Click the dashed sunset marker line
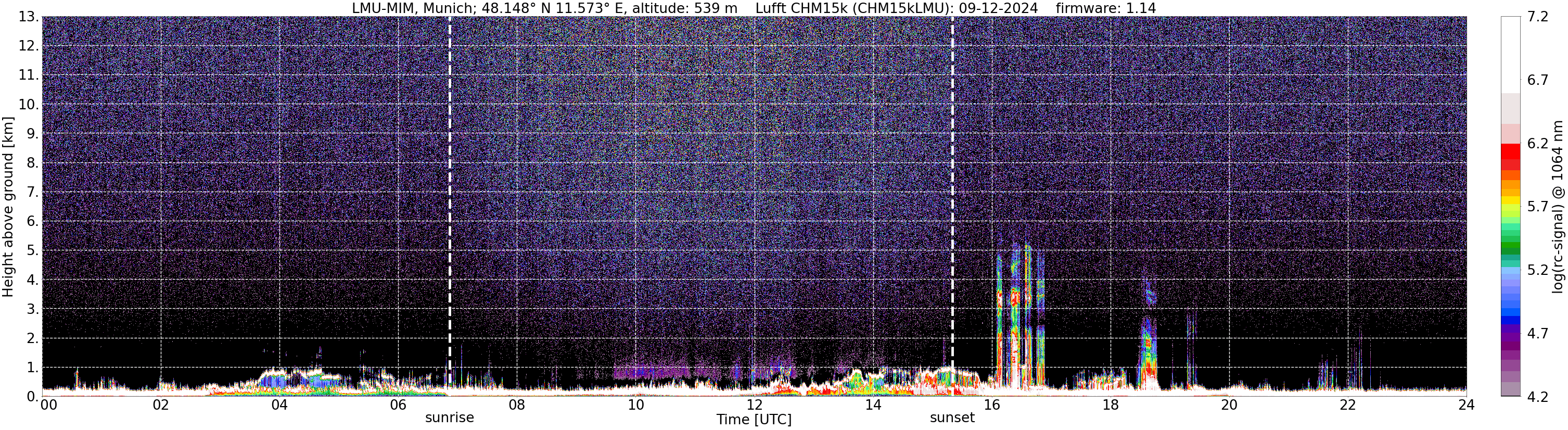The width and height of the screenshot is (1568, 430). 952,206
